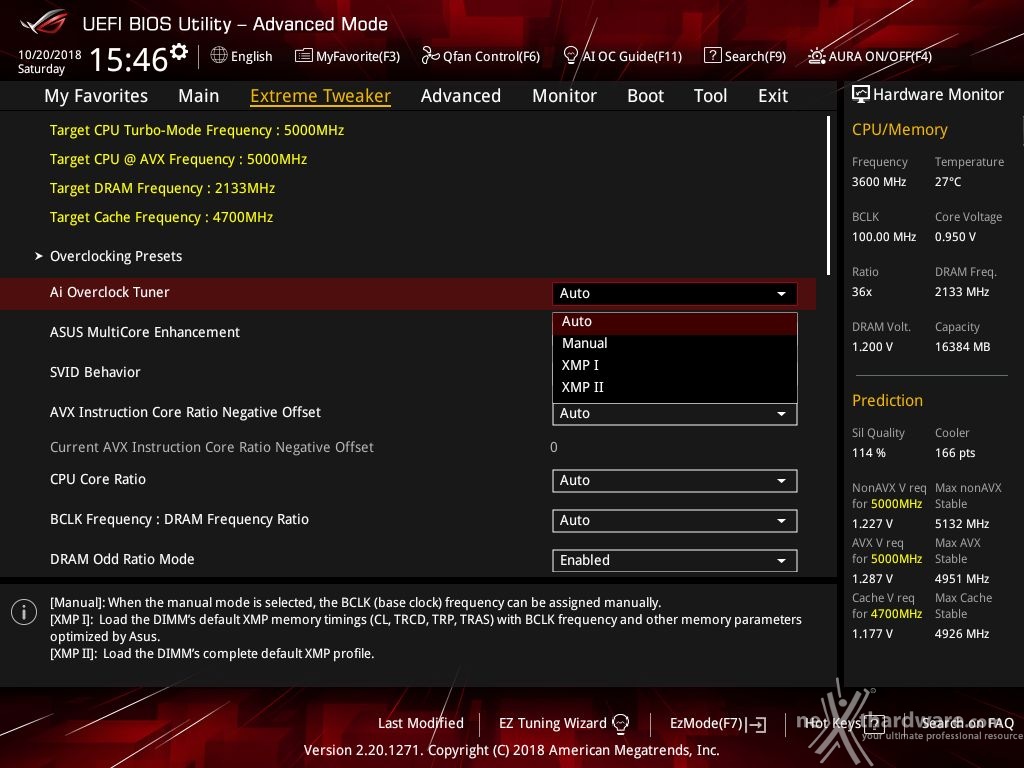Open the AVX Instruction Core Ratio Negative Offset dropdown
Screen dimensions: 1024x768
tap(674, 413)
